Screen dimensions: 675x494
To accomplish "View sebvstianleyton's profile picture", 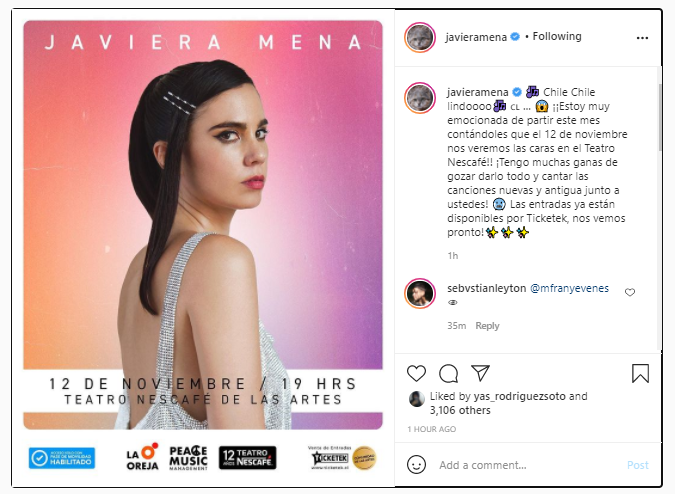I will pyautogui.click(x=420, y=293).
